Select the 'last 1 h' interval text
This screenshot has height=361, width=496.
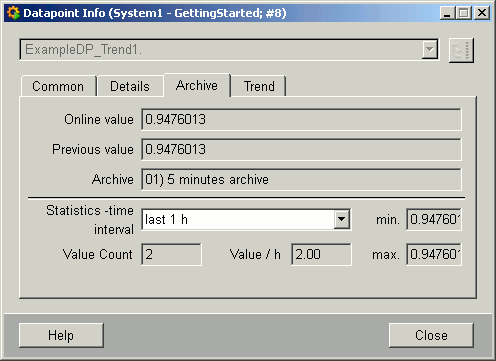166,220
